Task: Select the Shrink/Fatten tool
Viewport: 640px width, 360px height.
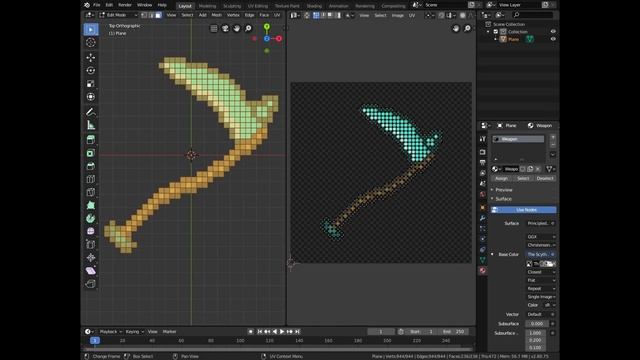Action: tap(91, 258)
